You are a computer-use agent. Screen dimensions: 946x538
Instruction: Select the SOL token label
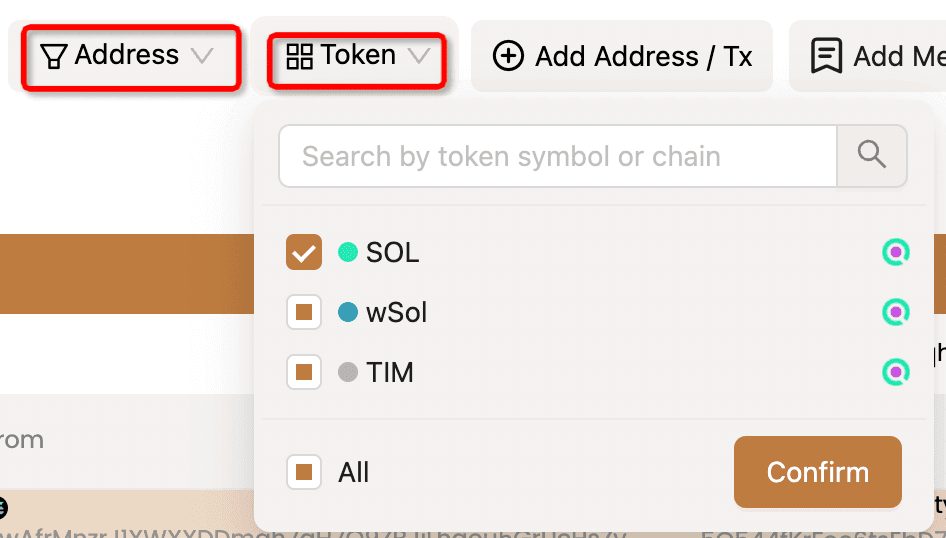point(392,253)
